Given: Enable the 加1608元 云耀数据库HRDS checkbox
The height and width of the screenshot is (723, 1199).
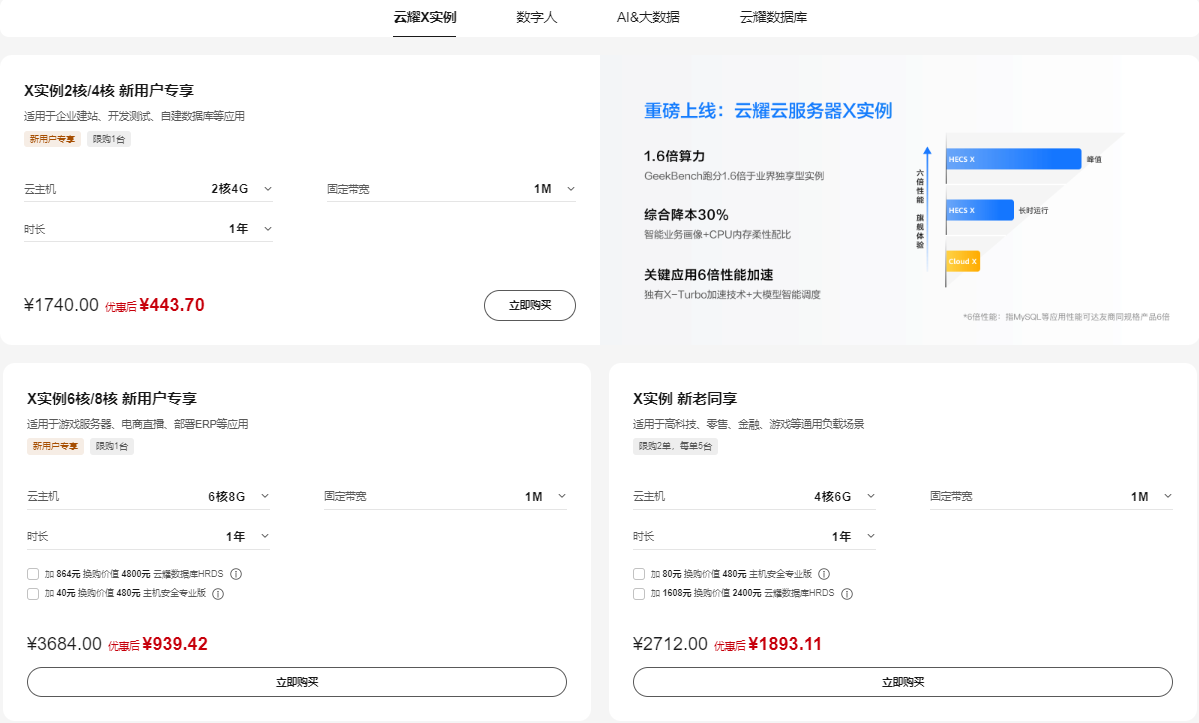Looking at the screenshot, I should pos(639,594).
